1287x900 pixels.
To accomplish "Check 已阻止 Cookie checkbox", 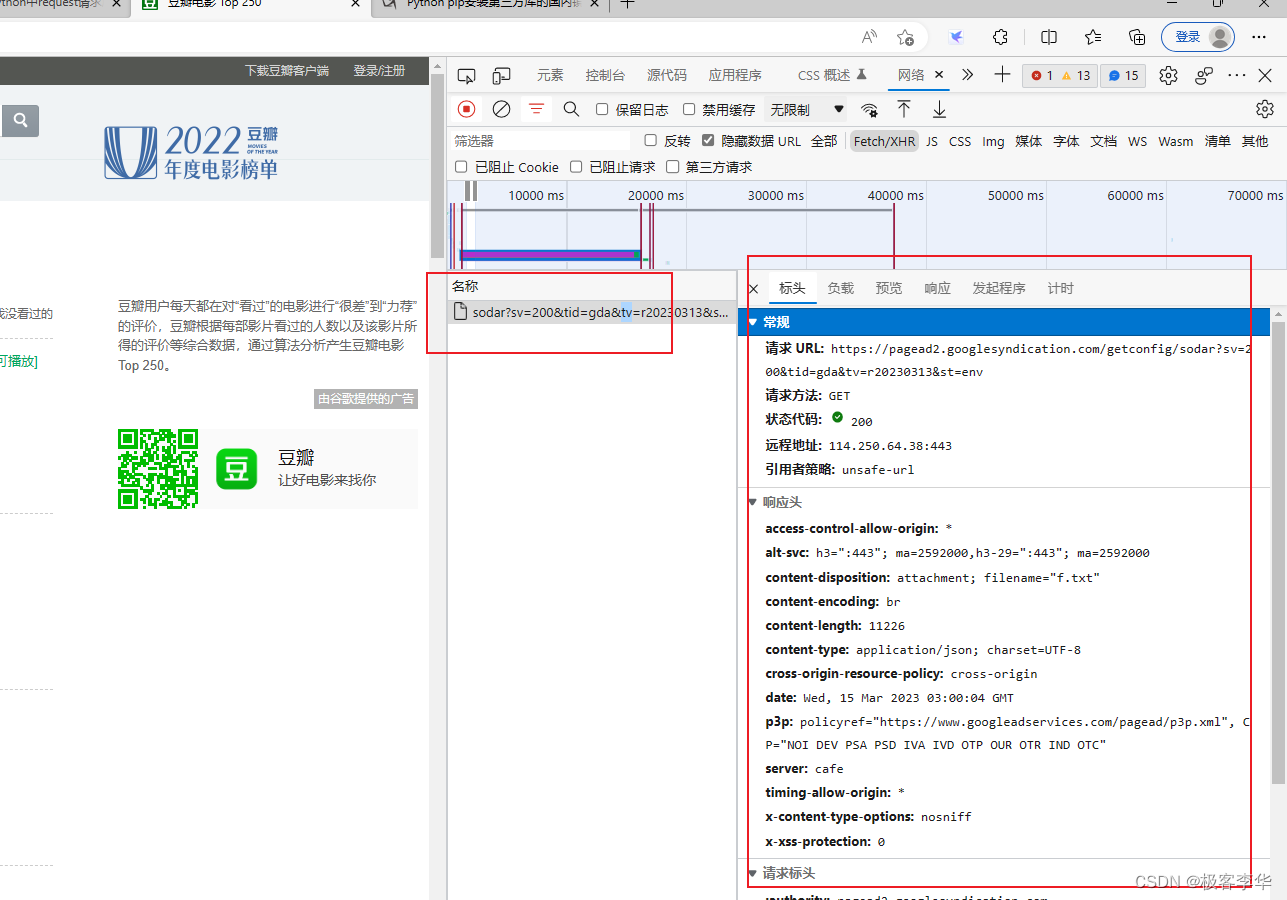I will point(461,167).
